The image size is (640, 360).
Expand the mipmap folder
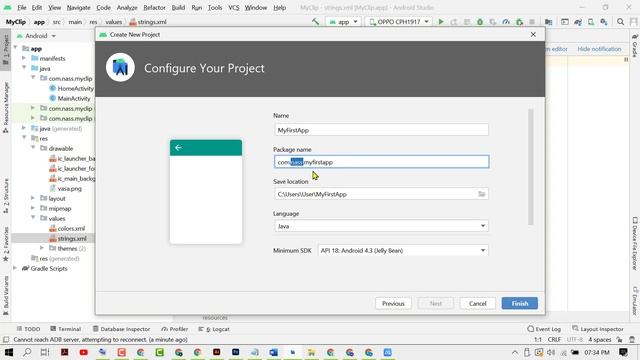pos(33,208)
